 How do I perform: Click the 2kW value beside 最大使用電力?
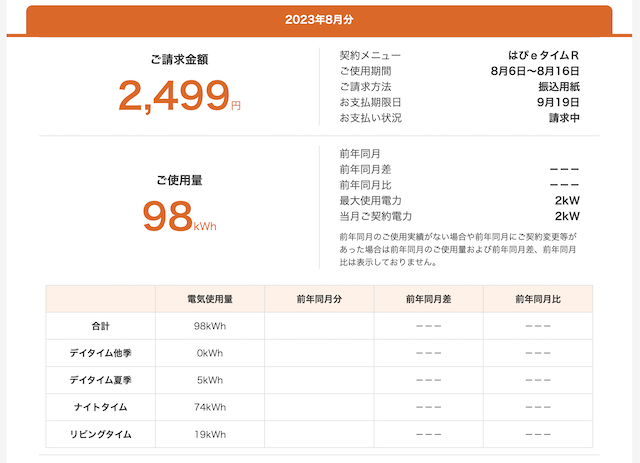point(567,200)
